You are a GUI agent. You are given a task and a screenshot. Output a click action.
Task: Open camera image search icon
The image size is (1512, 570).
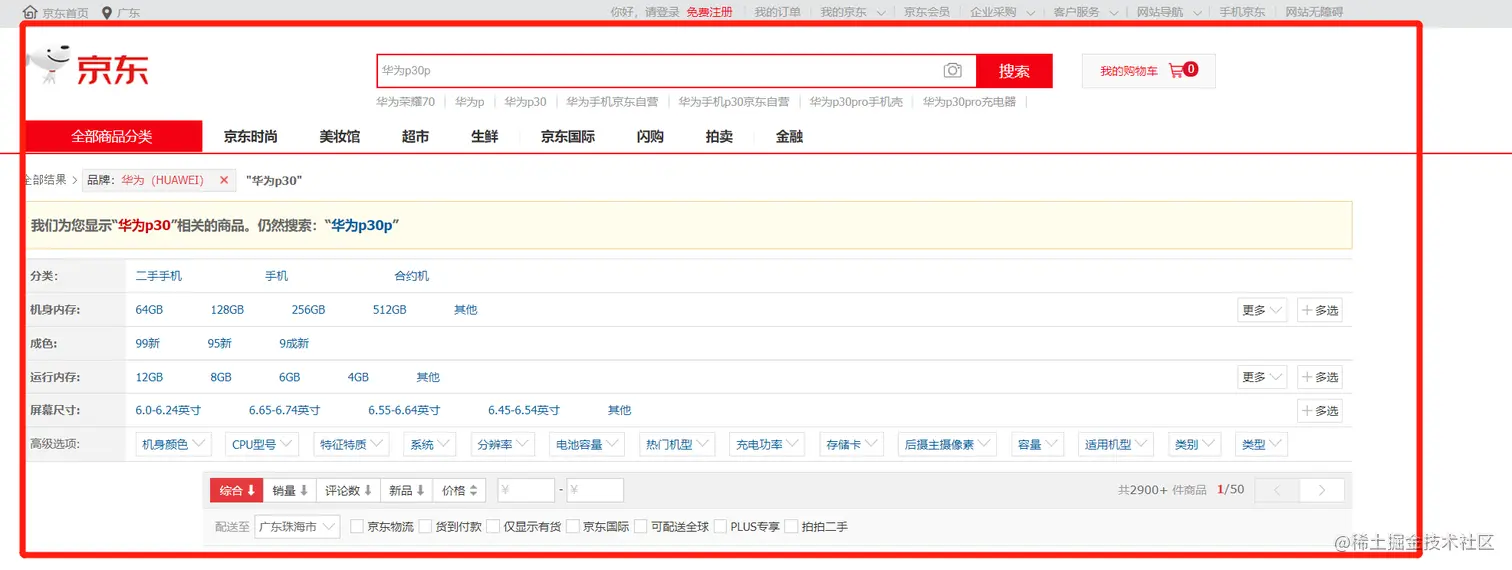pyautogui.click(x=953, y=71)
